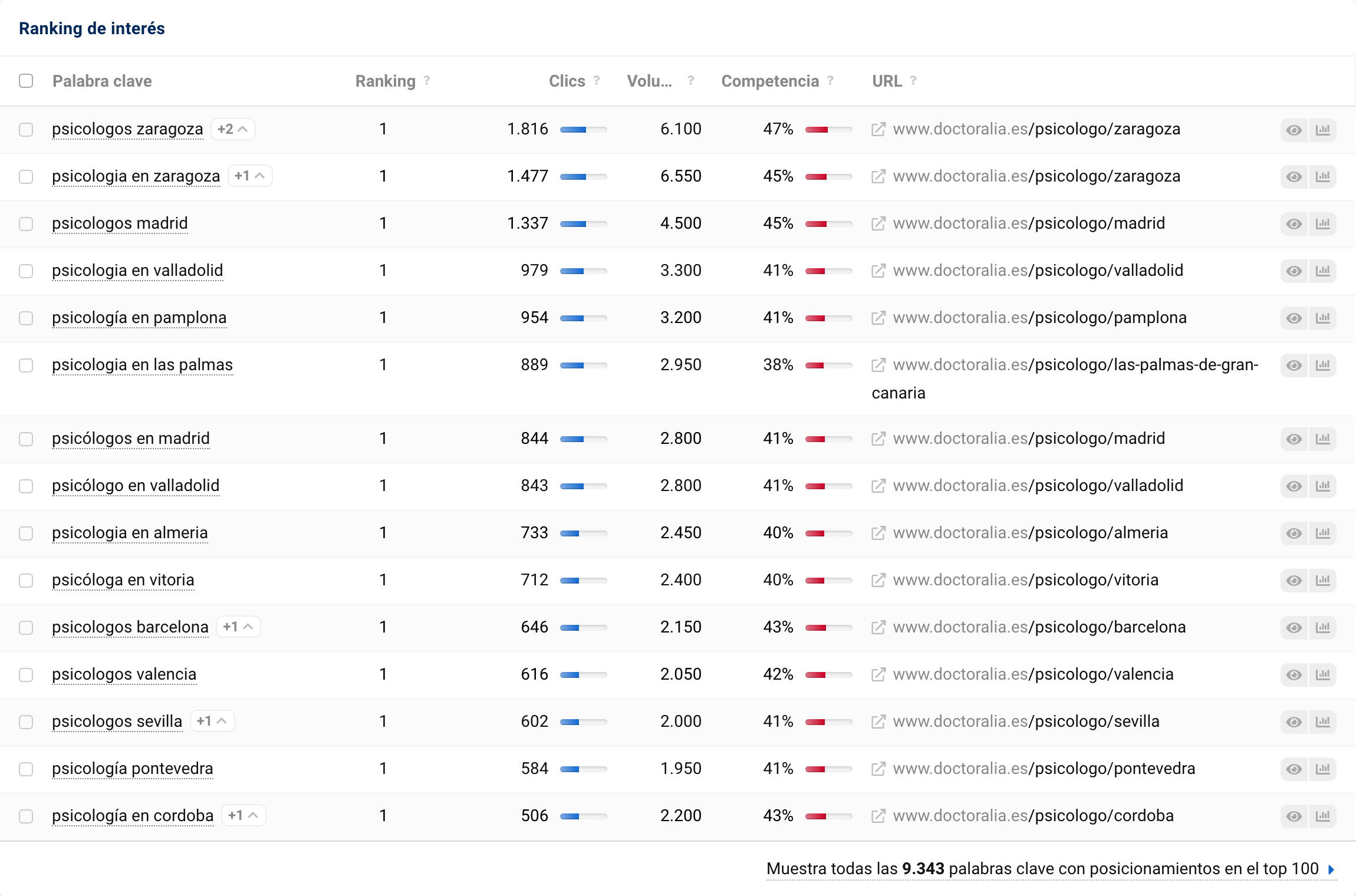Image resolution: width=1356 pixels, height=896 pixels.
Task: Select checkbox for psicóloga en vitoria
Action: coord(26,581)
